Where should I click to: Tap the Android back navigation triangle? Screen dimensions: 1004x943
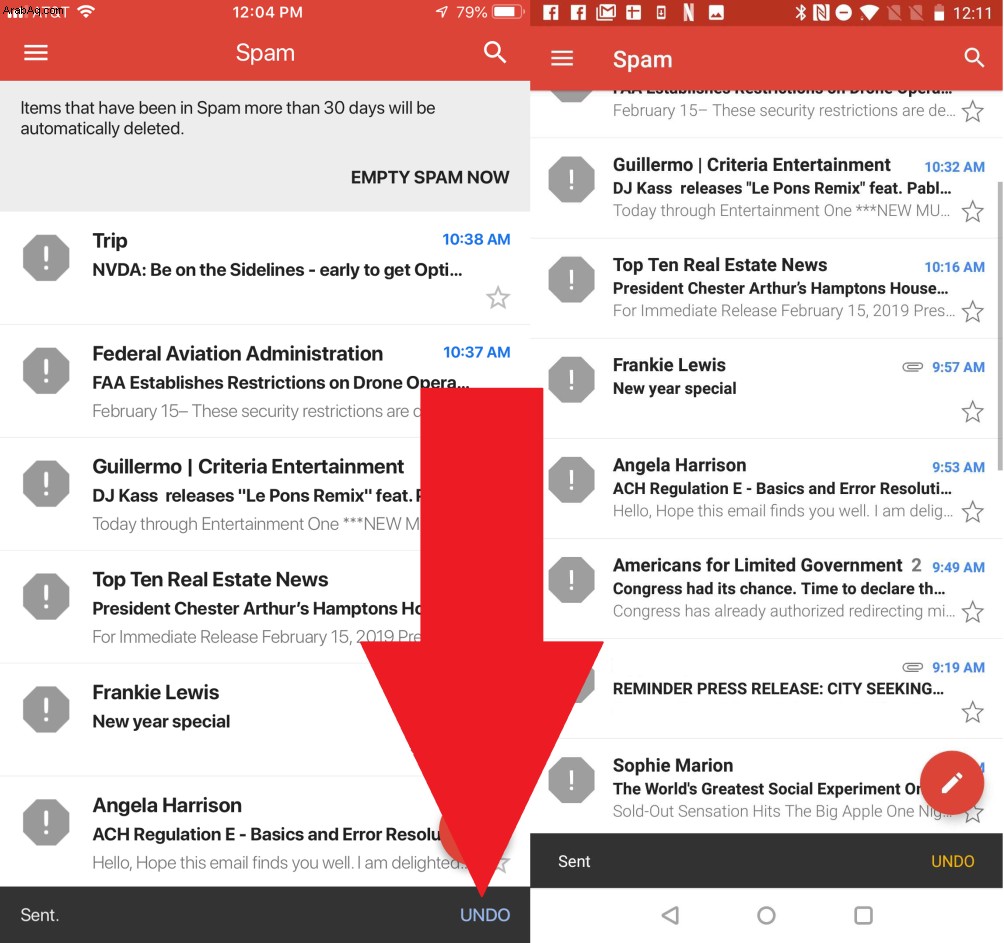[670, 915]
